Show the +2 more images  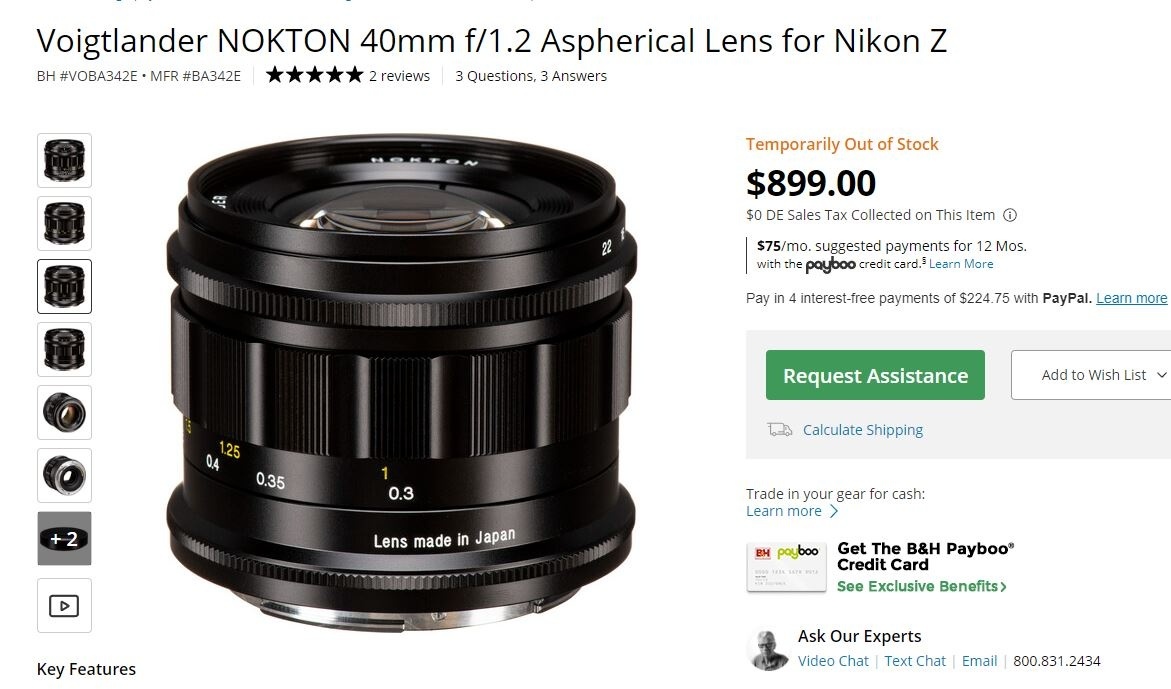pyautogui.click(x=64, y=539)
